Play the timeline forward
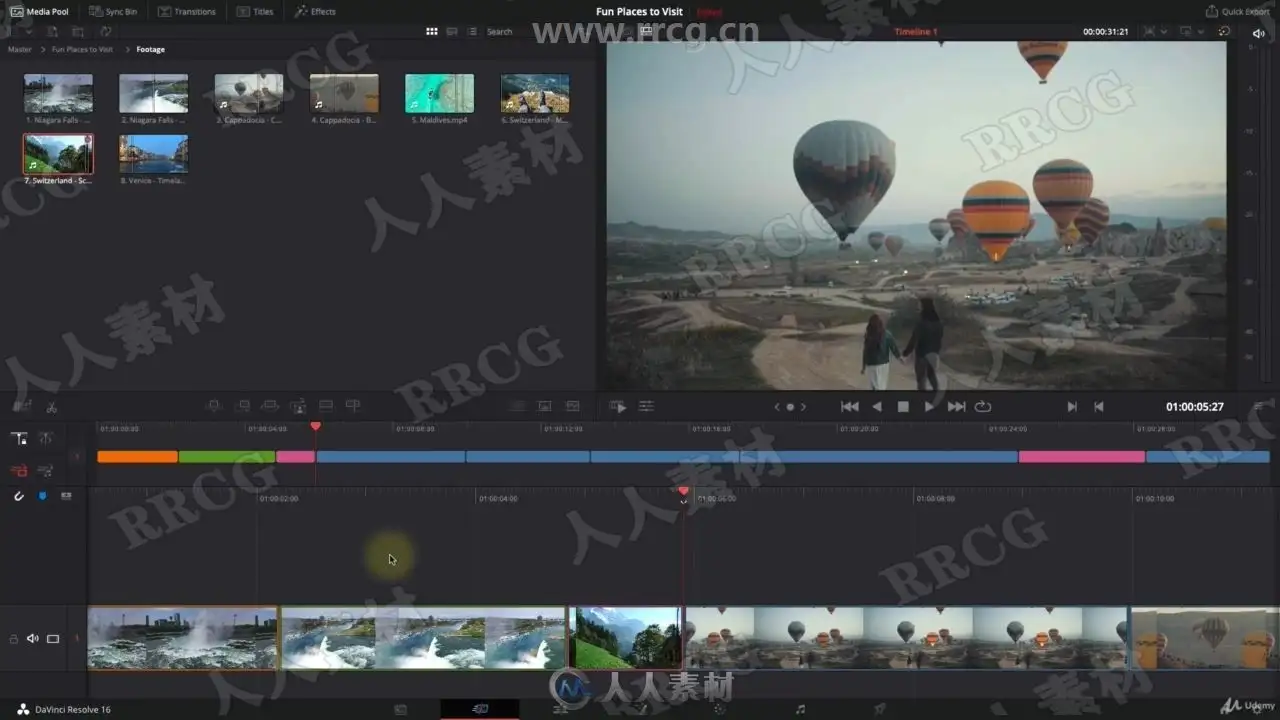The height and width of the screenshot is (720, 1280). pyautogui.click(x=929, y=406)
